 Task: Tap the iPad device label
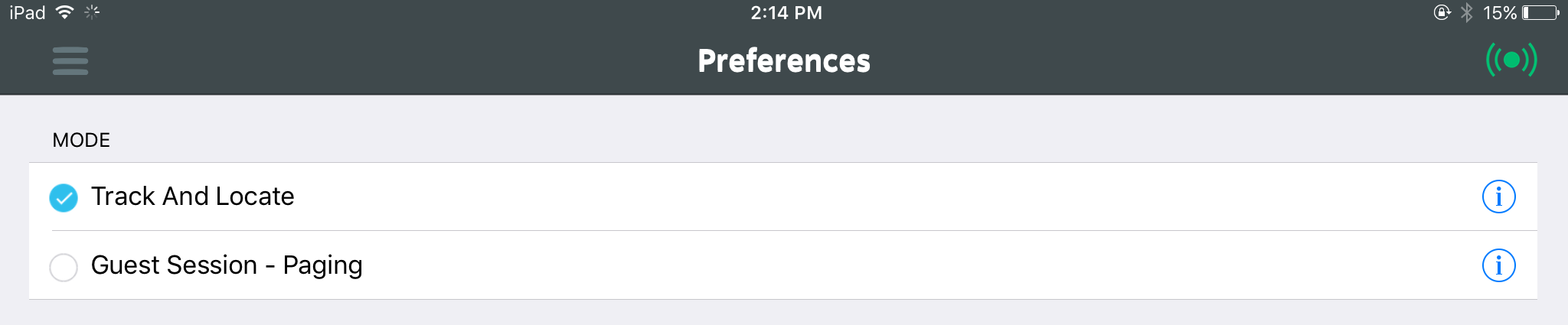[x=28, y=12]
